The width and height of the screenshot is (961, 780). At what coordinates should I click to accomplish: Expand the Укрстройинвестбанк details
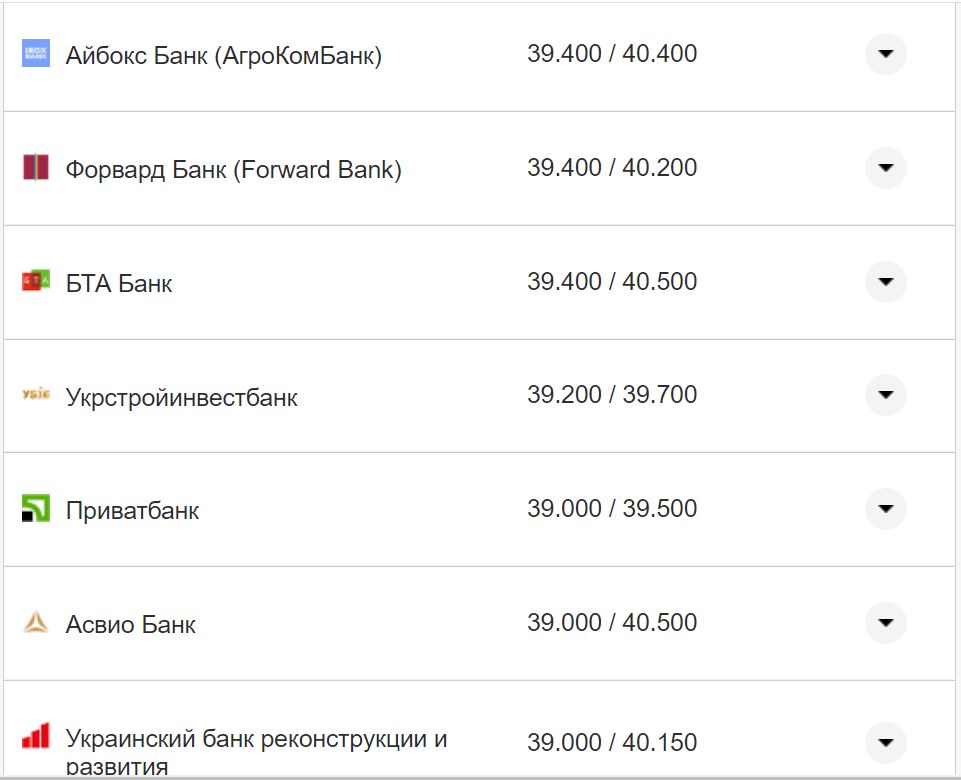[885, 395]
